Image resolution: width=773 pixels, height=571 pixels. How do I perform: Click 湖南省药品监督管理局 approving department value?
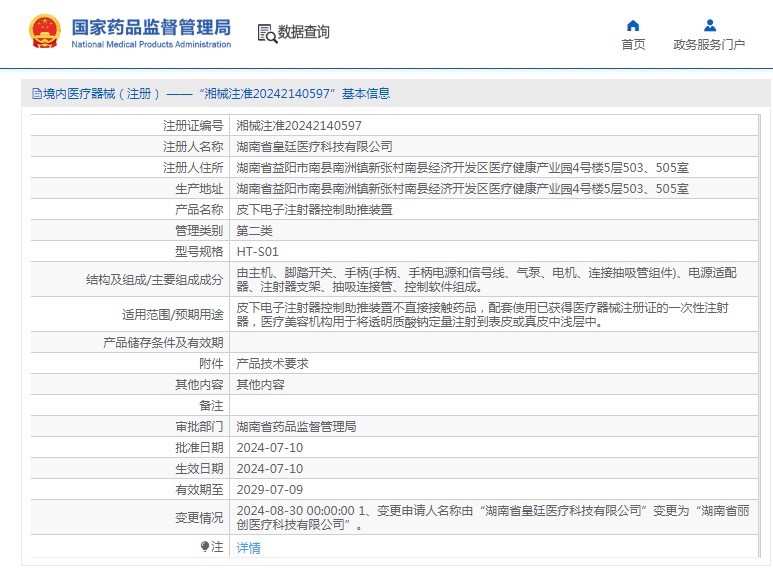coord(296,427)
